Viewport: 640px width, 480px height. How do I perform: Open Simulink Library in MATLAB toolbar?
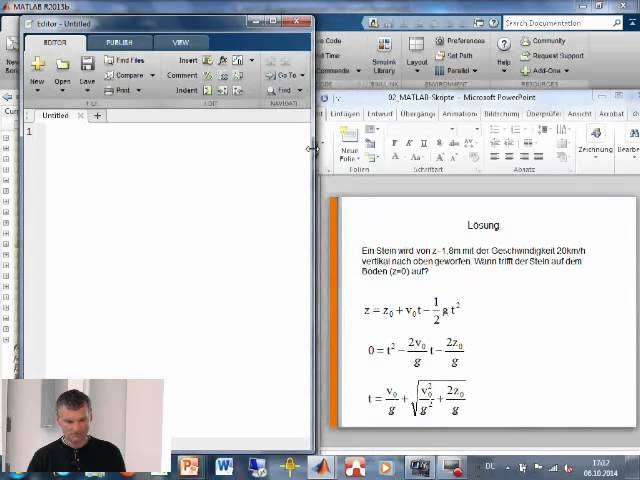(x=384, y=56)
